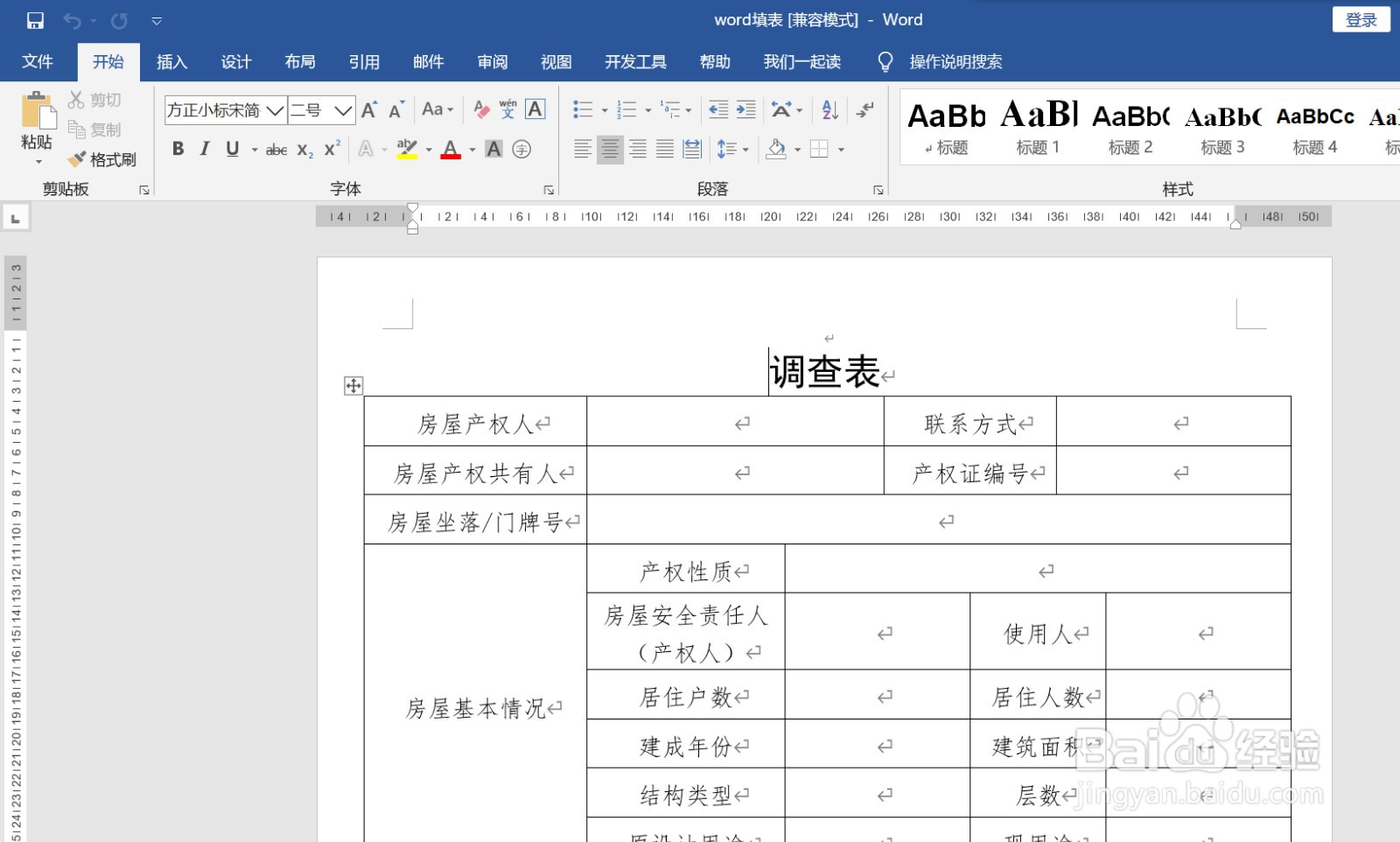Switch to the 引用 ribbon tab

(364, 61)
